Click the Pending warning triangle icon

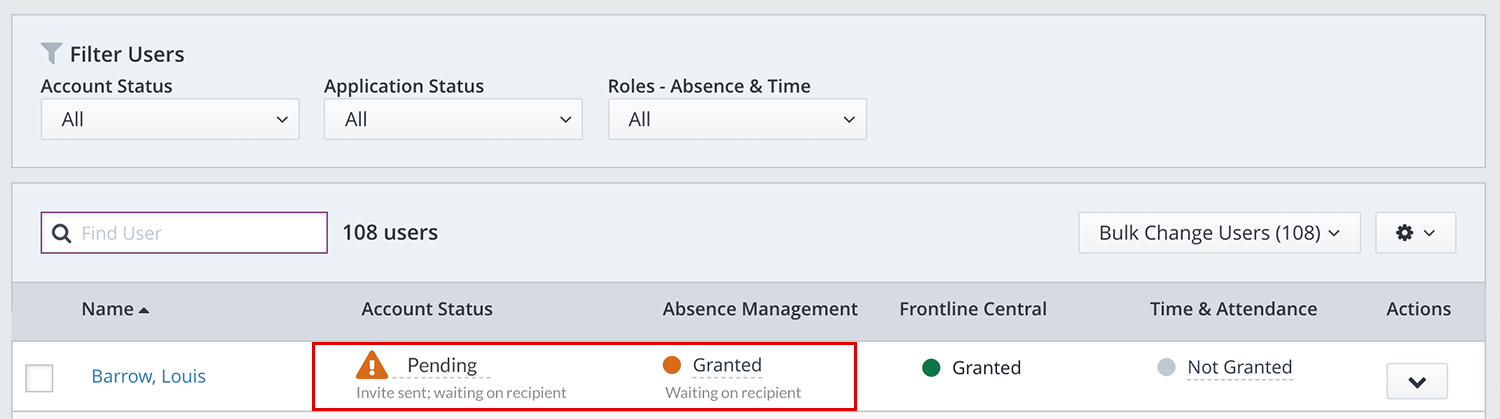click(372, 365)
